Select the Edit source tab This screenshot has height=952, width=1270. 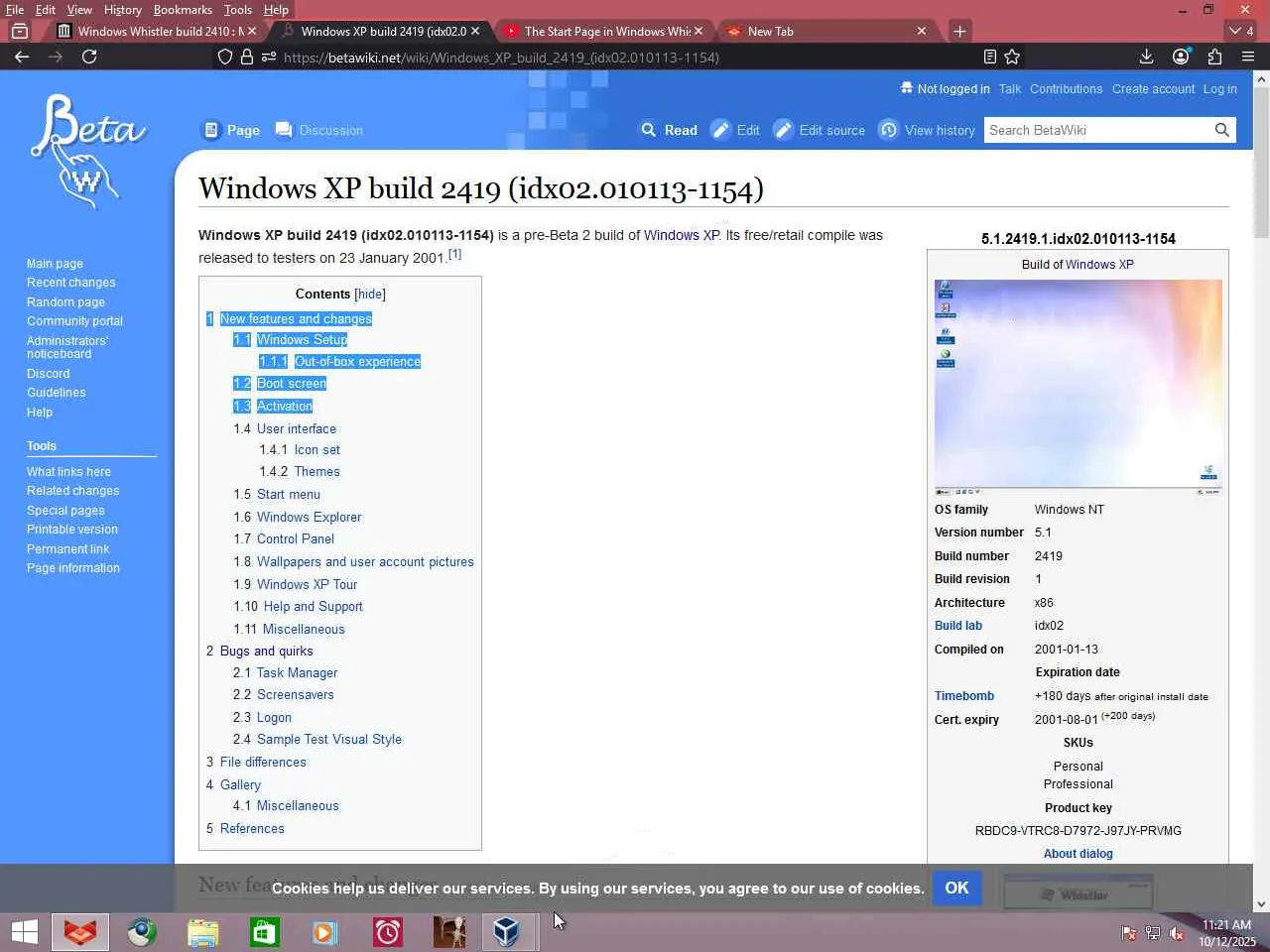[820, 130]
